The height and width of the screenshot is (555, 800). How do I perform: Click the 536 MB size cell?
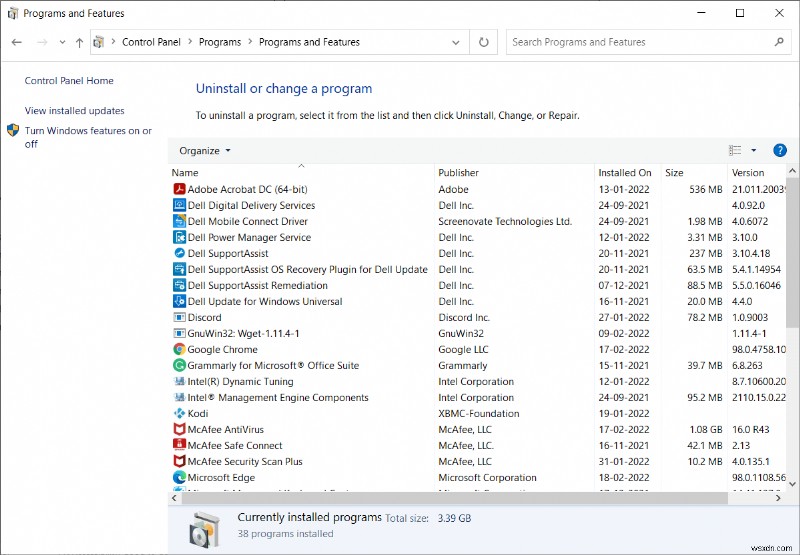coord(706,189)
